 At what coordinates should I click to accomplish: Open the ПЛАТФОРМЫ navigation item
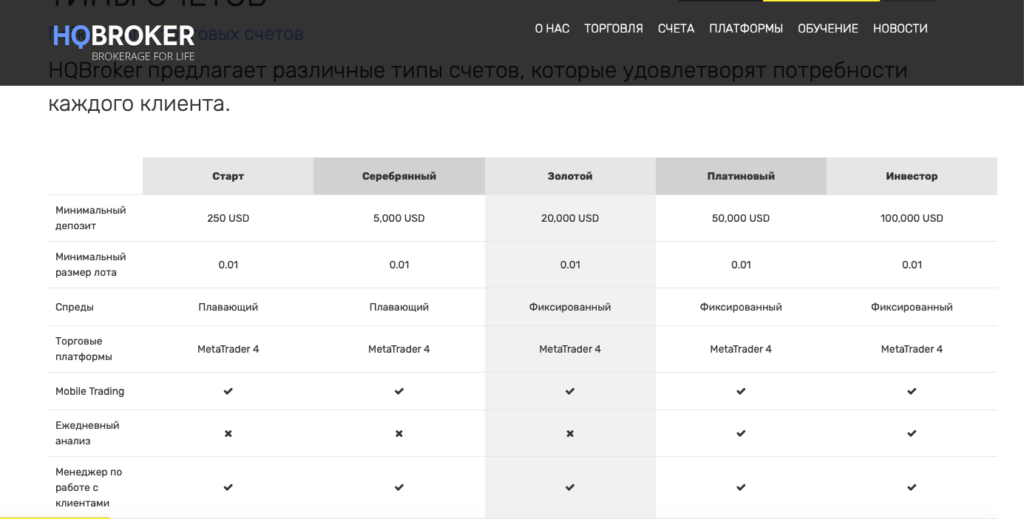(x=746, y=29)
